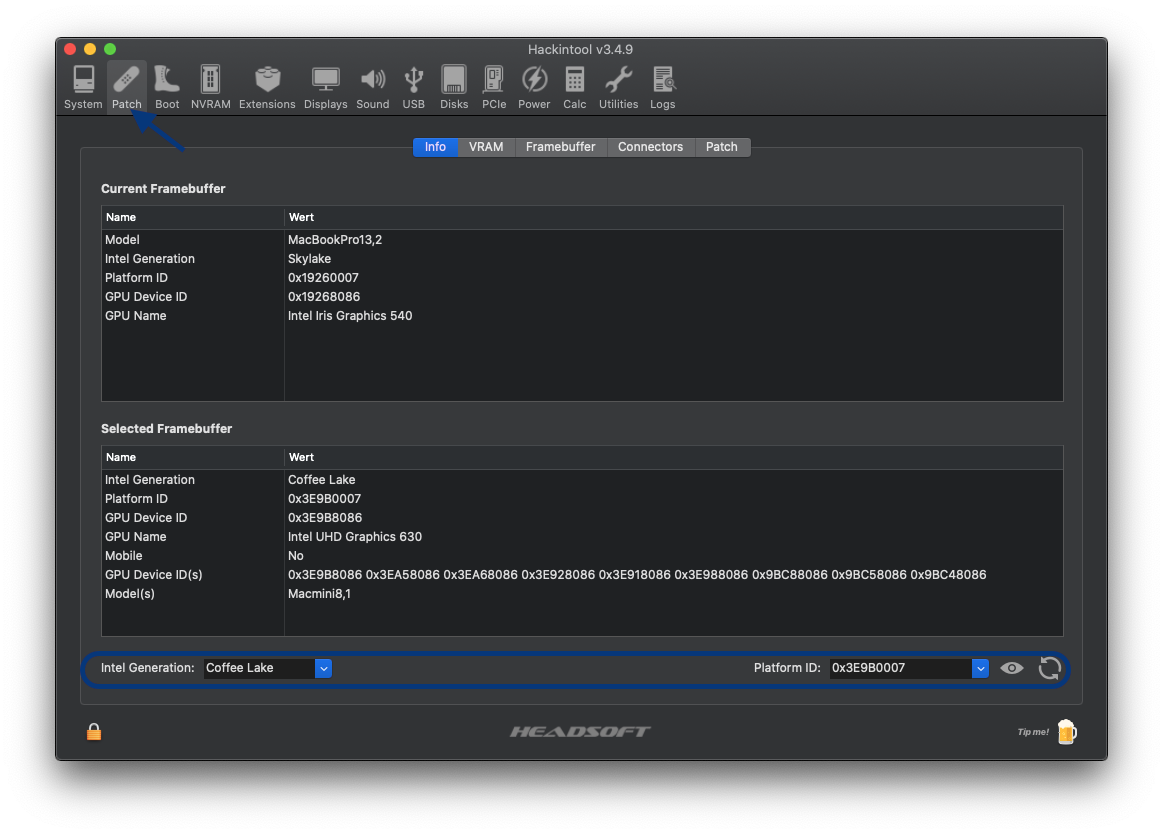Expand the Intel Generation dropdown
1163x834 pixels.
(323, 668)
